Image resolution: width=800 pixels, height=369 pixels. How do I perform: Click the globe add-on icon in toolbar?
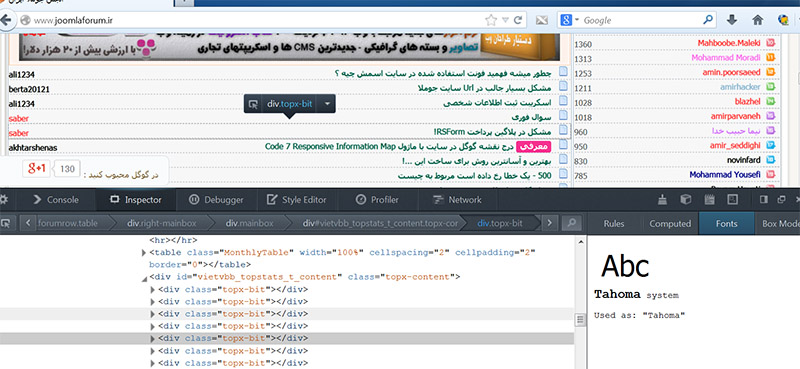[x=783, y=20]
